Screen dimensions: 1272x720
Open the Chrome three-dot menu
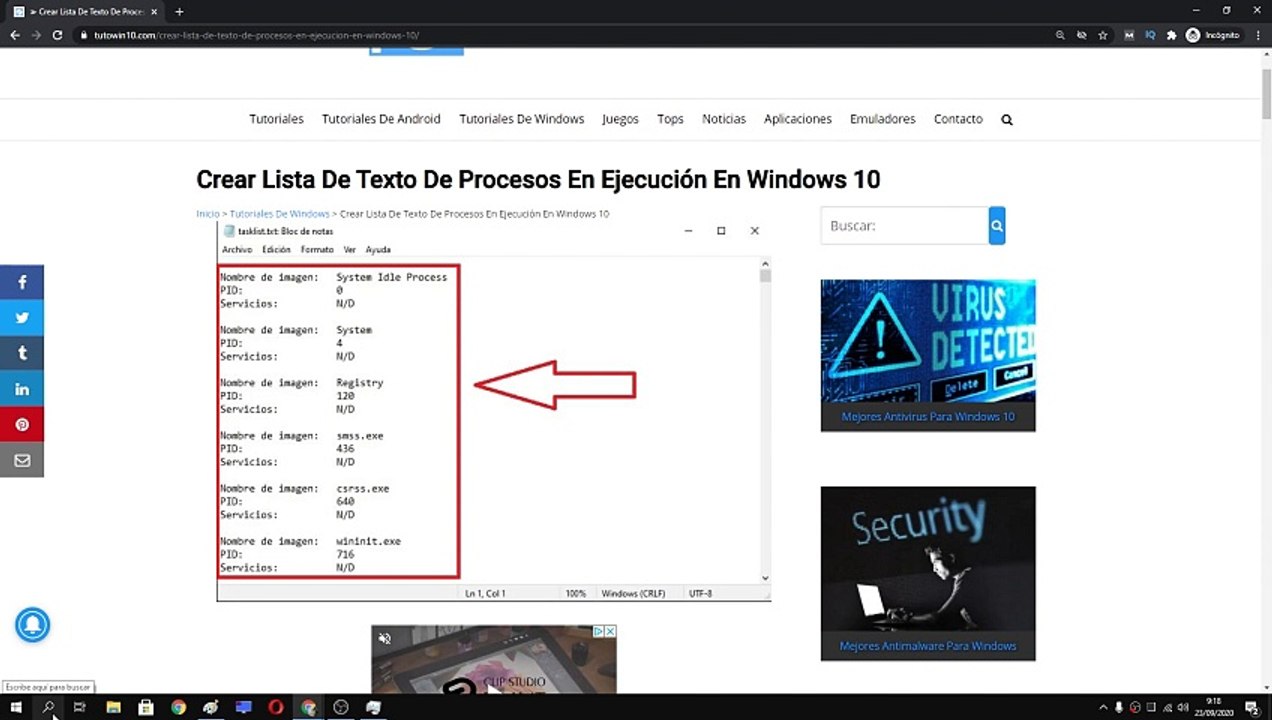point(1256,35)
